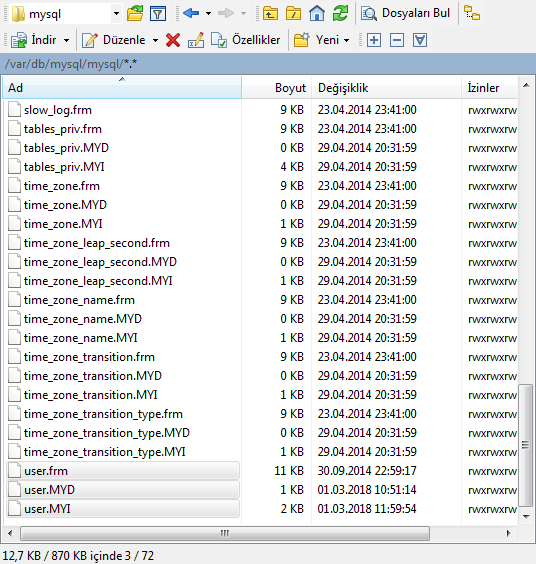The image size is (536, 564).
Task: Select the time_zone_name.frm file
Action: [x=80, y=300]
